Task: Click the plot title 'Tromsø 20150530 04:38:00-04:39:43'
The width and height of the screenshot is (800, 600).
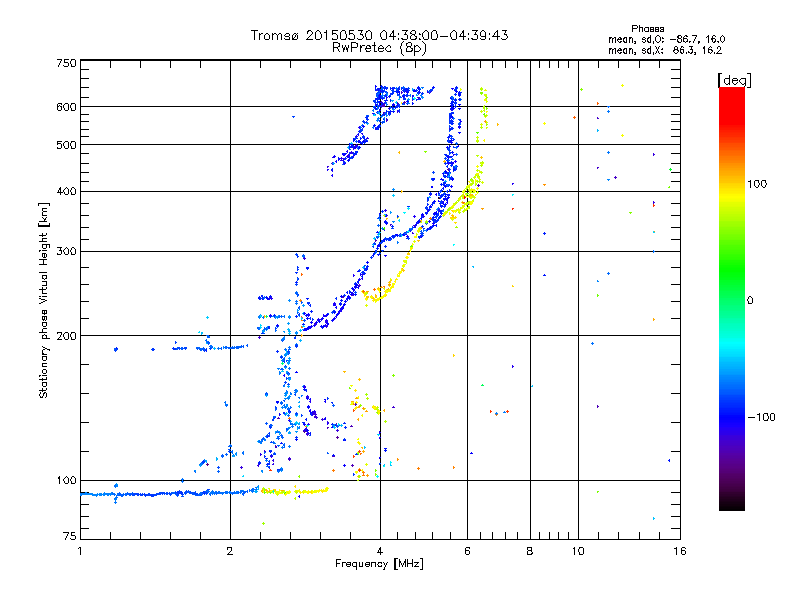Action: pos(379,35)
